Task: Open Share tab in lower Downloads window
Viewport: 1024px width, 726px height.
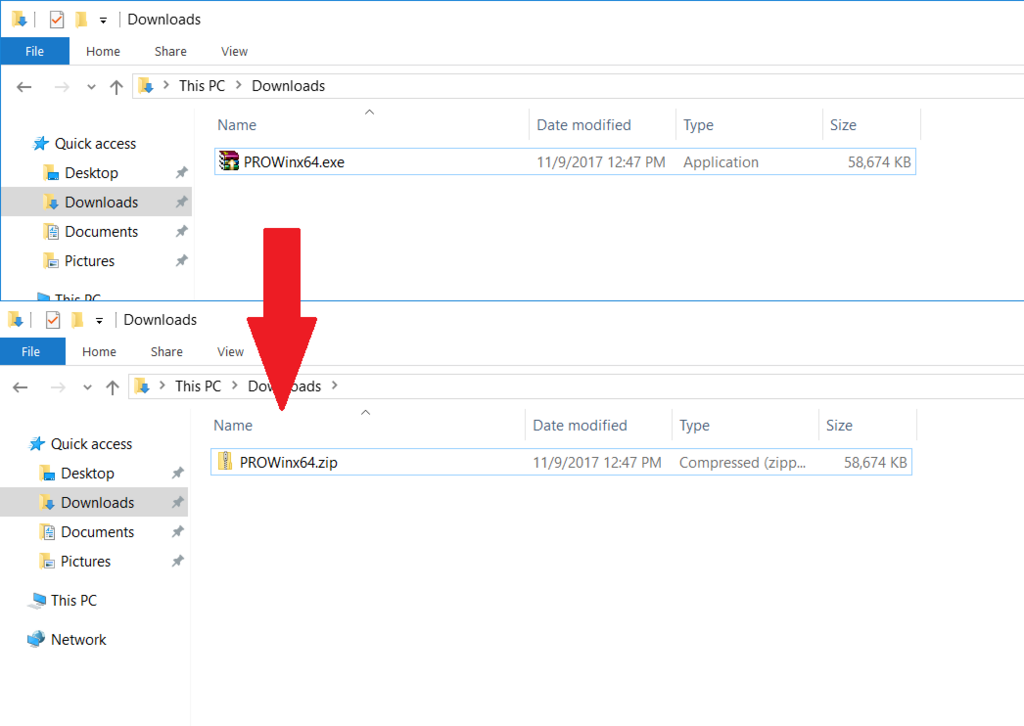Action: [167, 351]
